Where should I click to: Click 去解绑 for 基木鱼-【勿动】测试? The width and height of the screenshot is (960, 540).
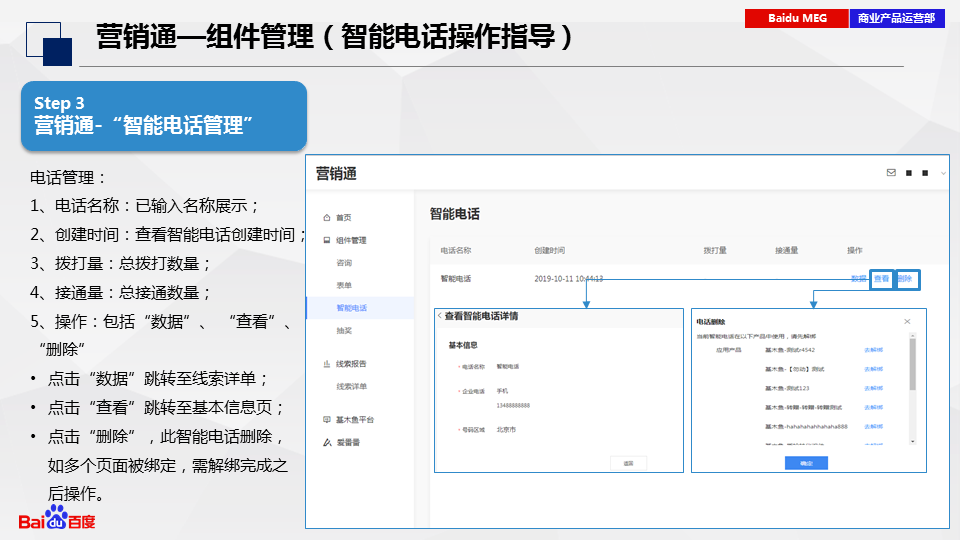[x=873, y=369]
